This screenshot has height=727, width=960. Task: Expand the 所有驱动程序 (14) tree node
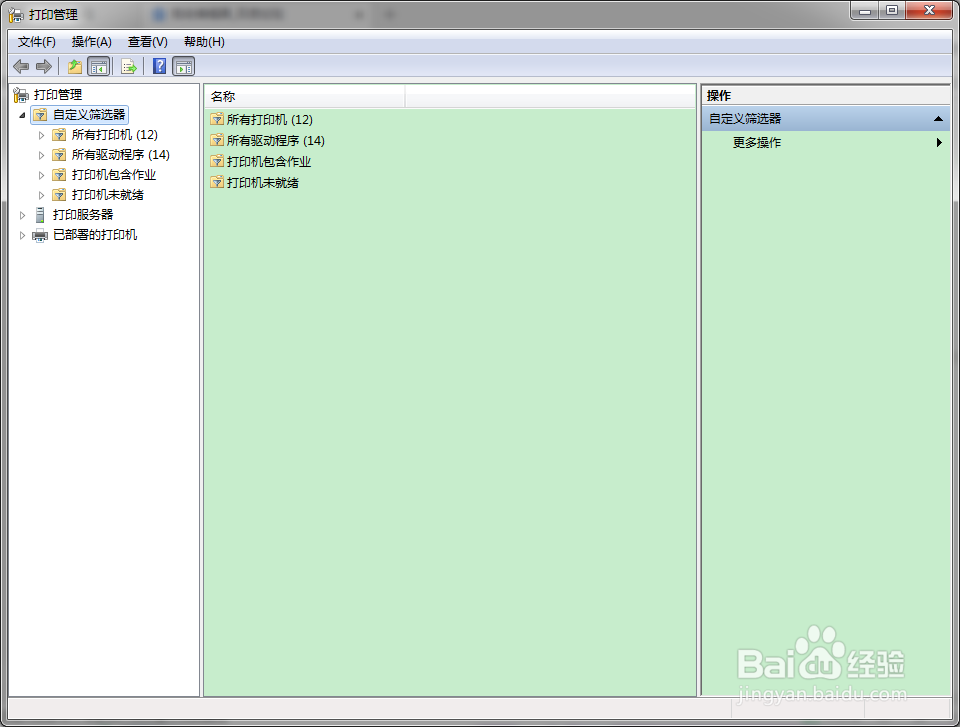42,156
